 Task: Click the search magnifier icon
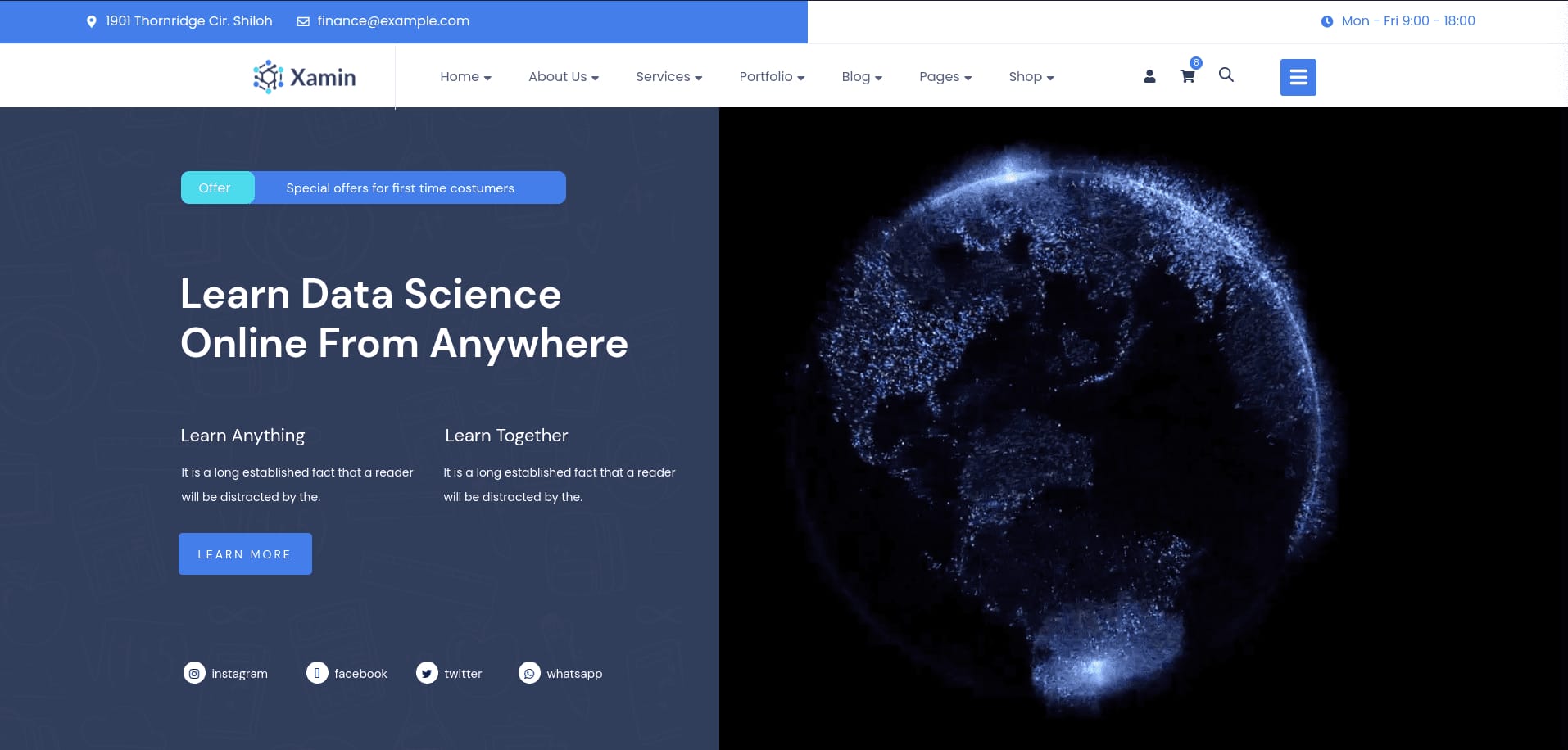pyautogui.click(x=1226, y=75)
